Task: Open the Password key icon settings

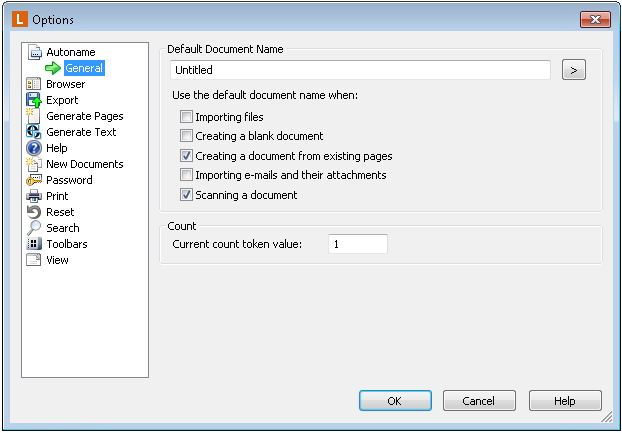Action: [x=34, y=180]
